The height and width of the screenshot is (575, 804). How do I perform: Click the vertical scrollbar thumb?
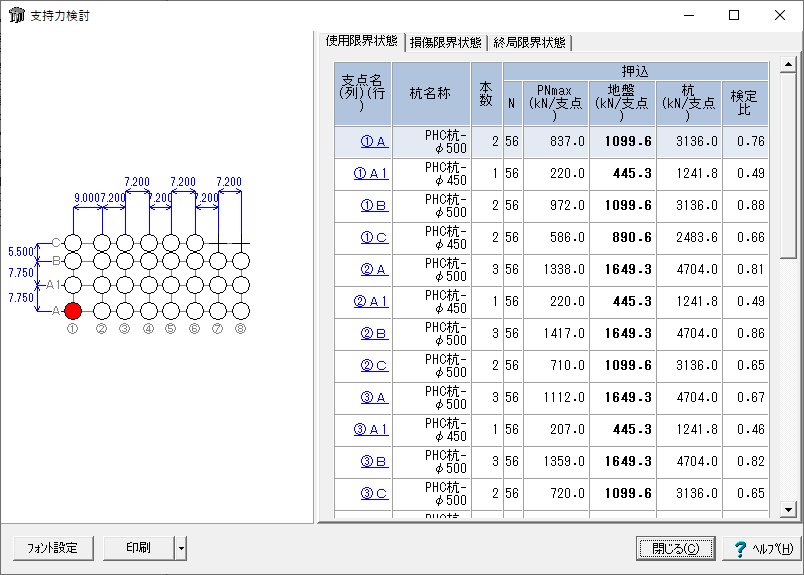pyautogui.click(x=788, y=166)
